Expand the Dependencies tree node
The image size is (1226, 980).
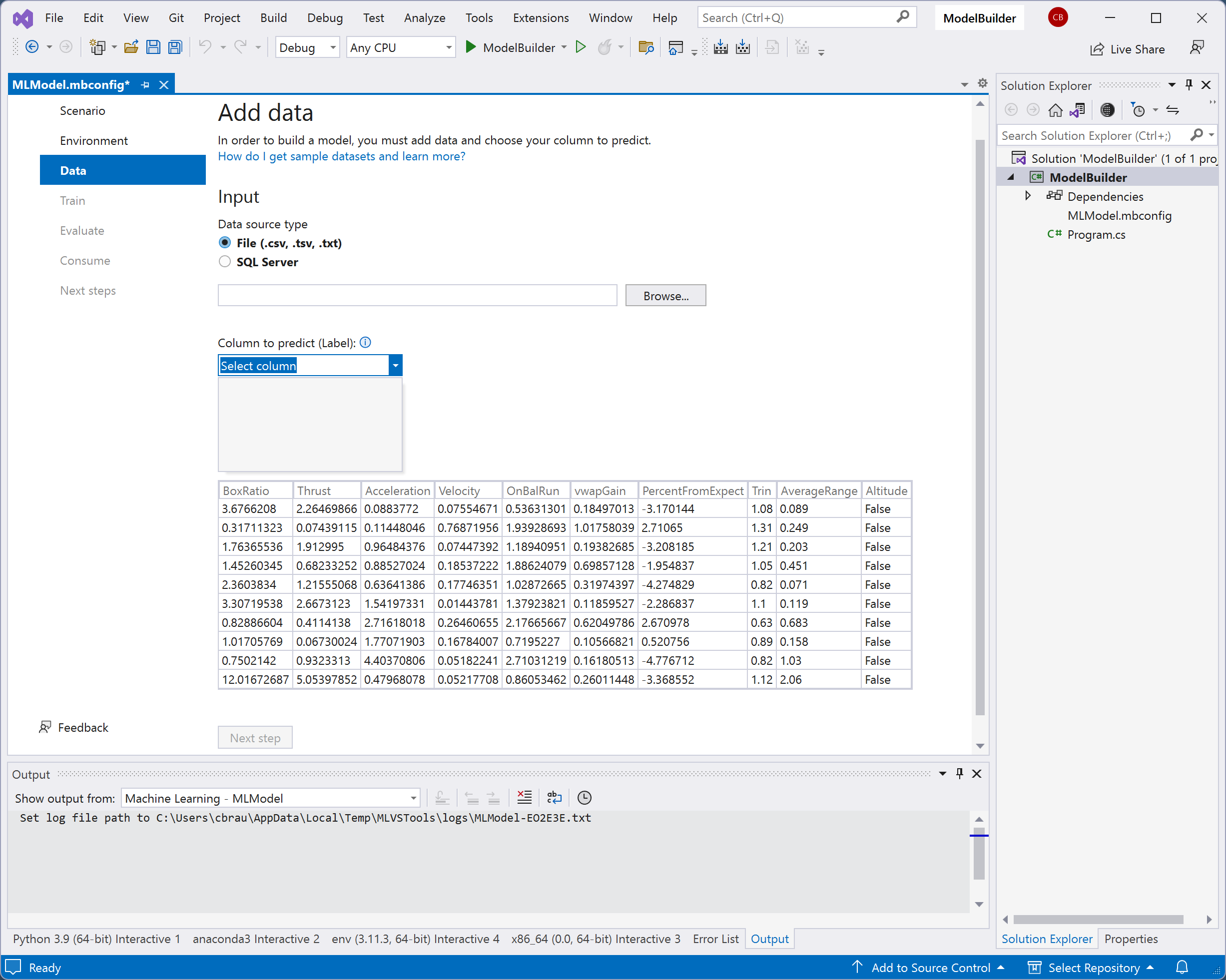[x=1028, y=196]
